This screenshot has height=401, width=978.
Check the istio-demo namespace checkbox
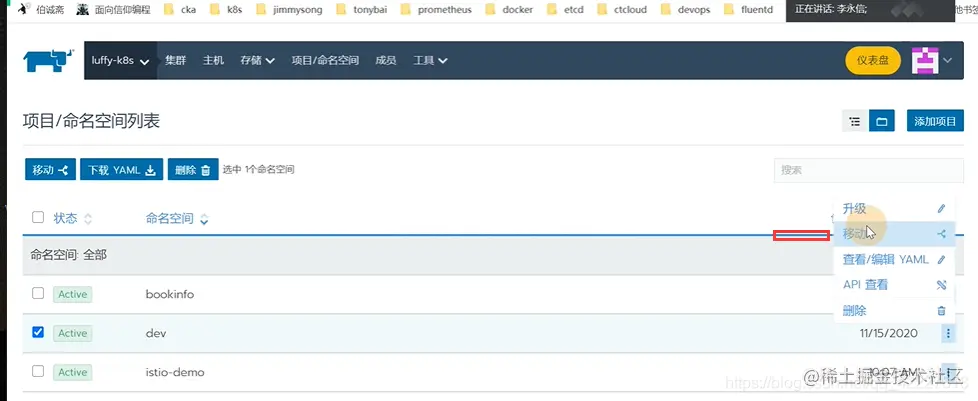[38, 371]
